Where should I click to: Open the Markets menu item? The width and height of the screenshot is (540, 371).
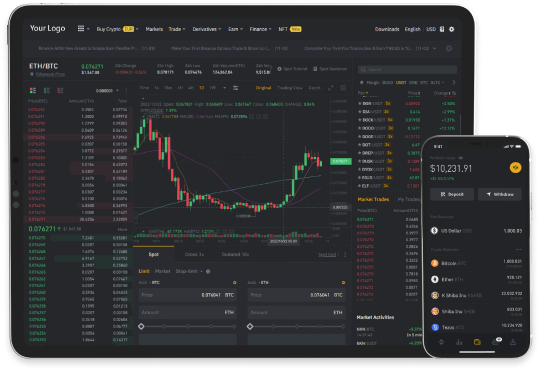click(x=154, y=29)
